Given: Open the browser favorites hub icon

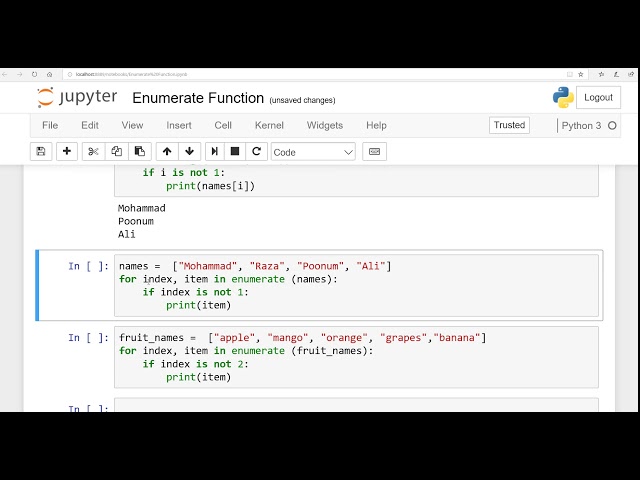Looking at the screenshot, I should tap(601, 74).
